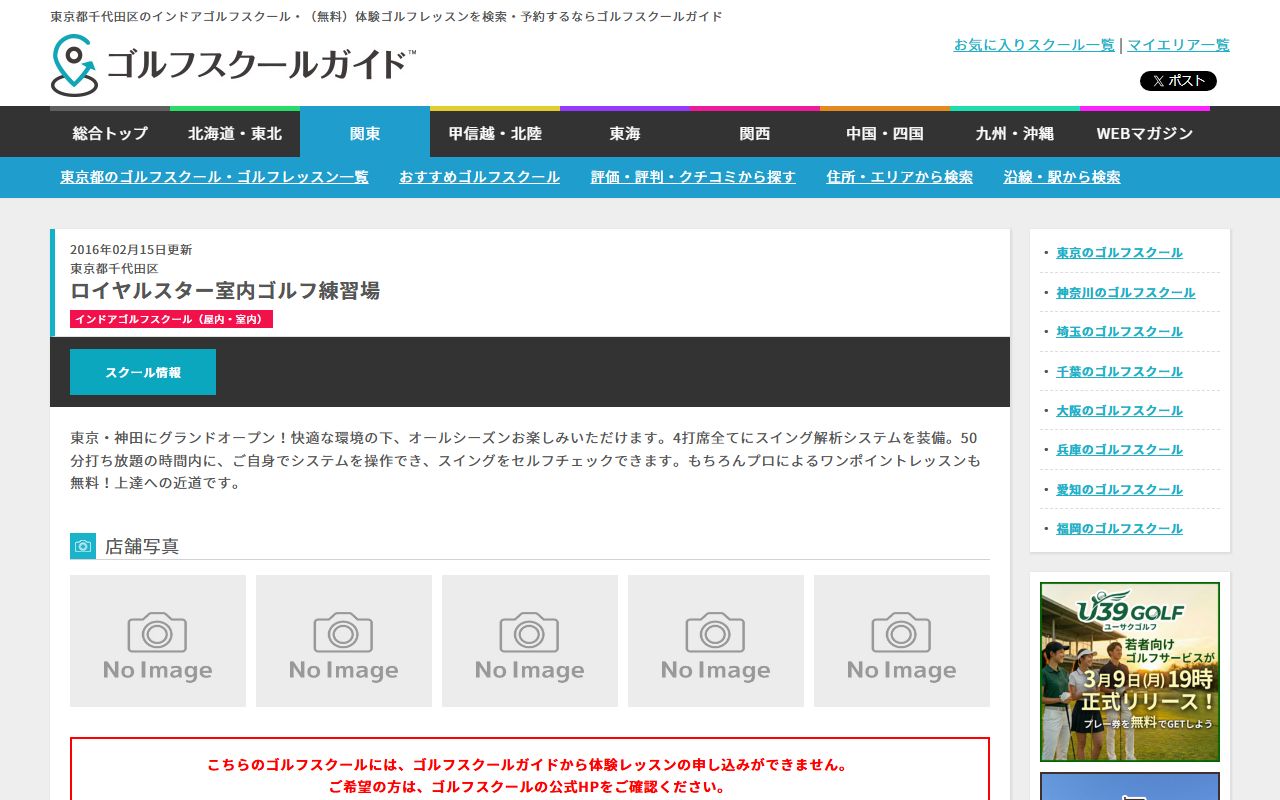Select 東海 region tab
Viewport: 1280px width, 800px height.
(x=625, y=133)
